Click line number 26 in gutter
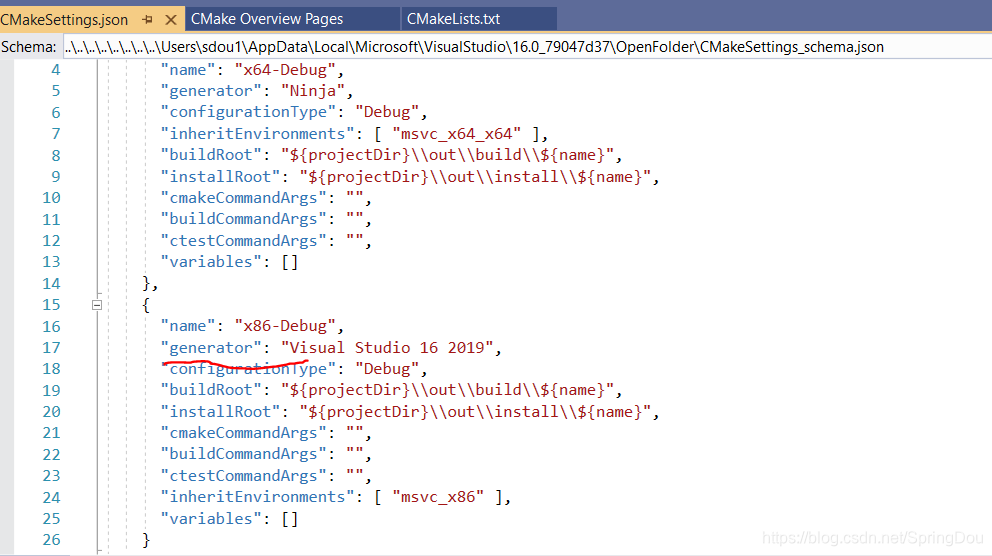992x556 pixels. [51, 540]
